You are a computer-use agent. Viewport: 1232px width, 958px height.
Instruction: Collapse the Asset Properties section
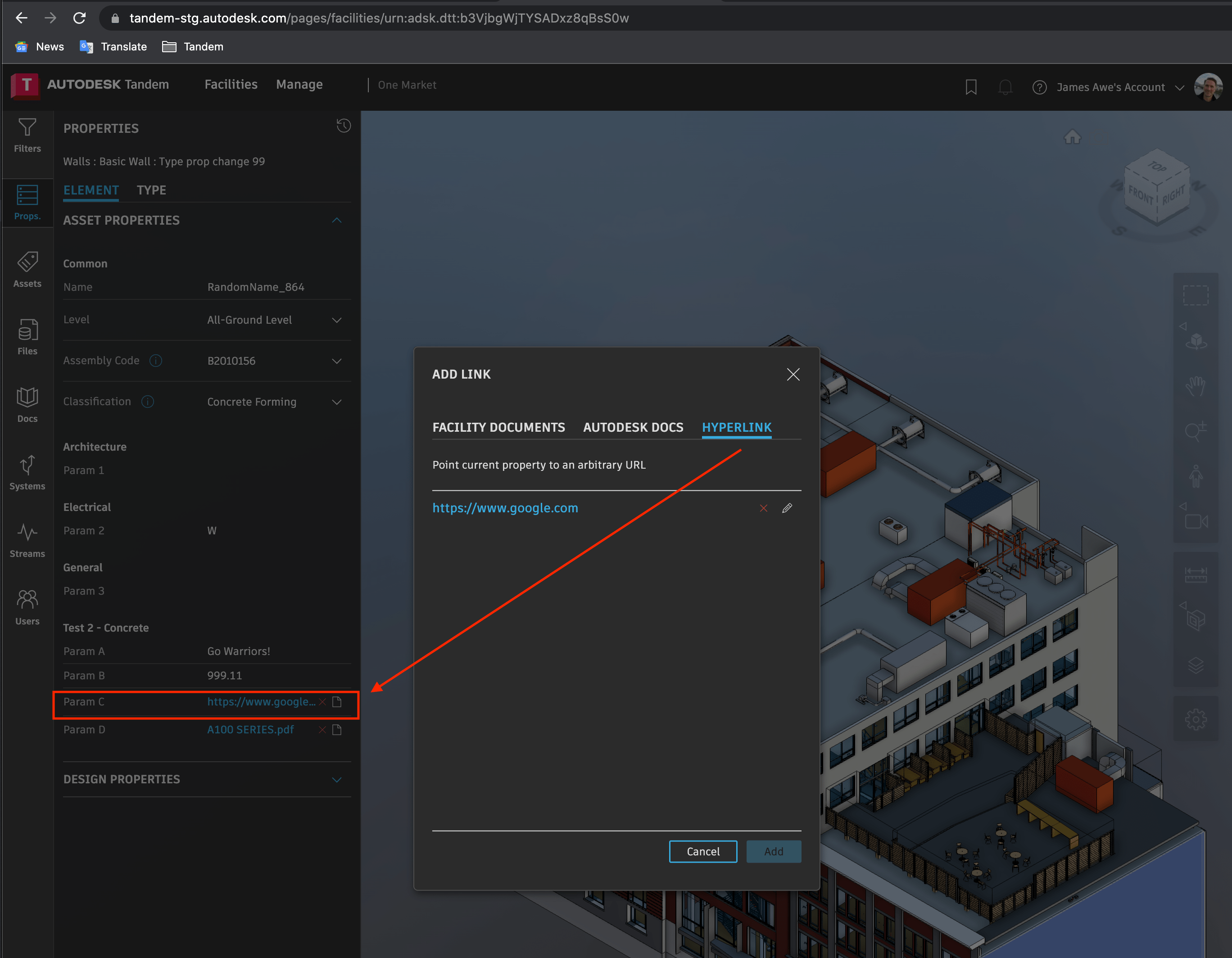(x=337, y=221)
